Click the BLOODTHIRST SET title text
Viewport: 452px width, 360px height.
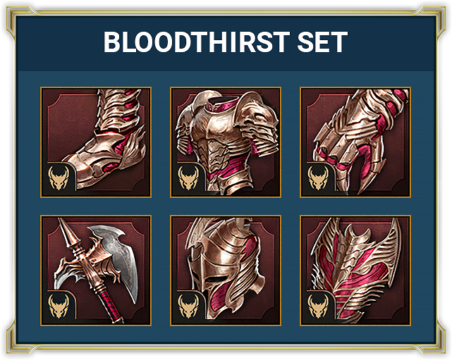pyautogui.click(x=226, y=42)
